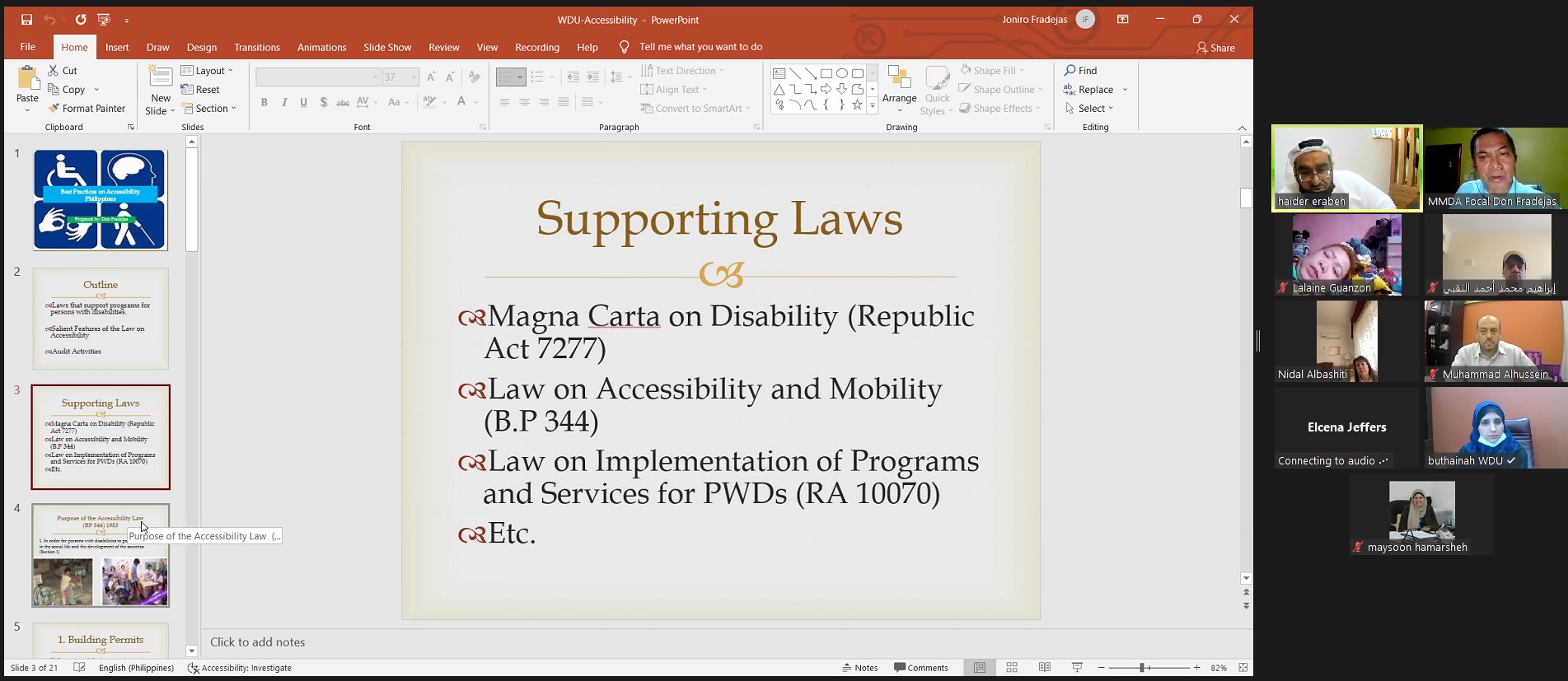
Task: Click zoom in plus button
Action: (1196, 668)
